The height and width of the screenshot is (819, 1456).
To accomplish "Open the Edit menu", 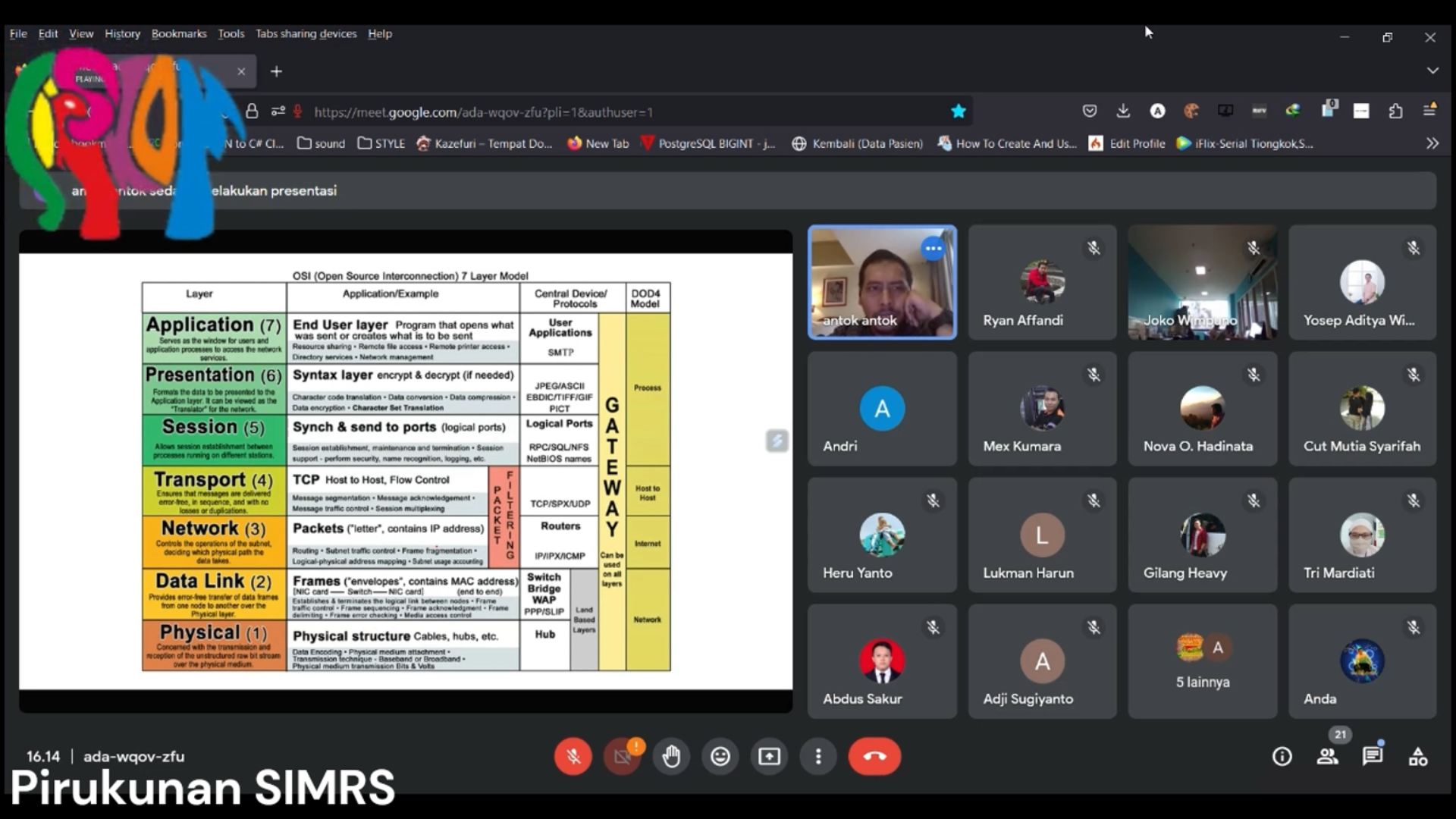I will point(48,33).
